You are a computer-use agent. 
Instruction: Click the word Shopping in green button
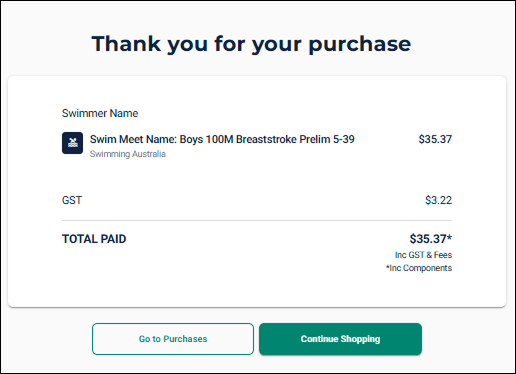tap(360, 339)
